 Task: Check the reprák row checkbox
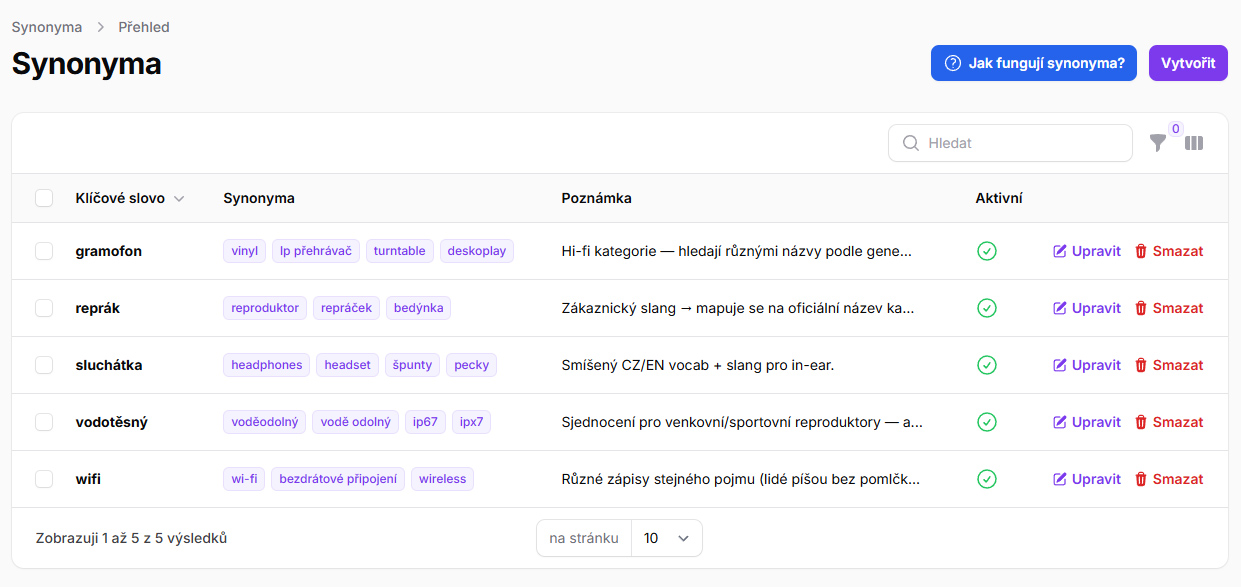44,308
